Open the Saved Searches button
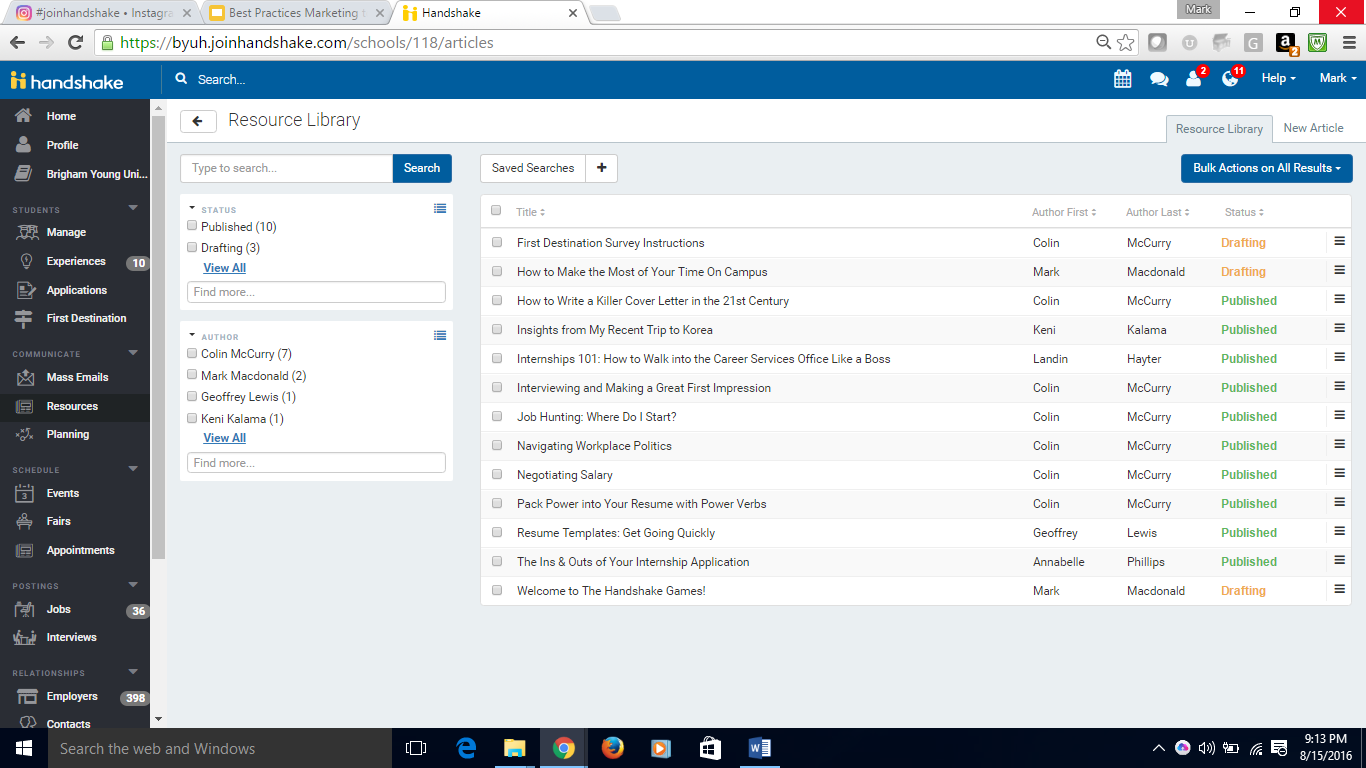The height and width of the screenshot is (768, 1366). click(x=533, y=168)
